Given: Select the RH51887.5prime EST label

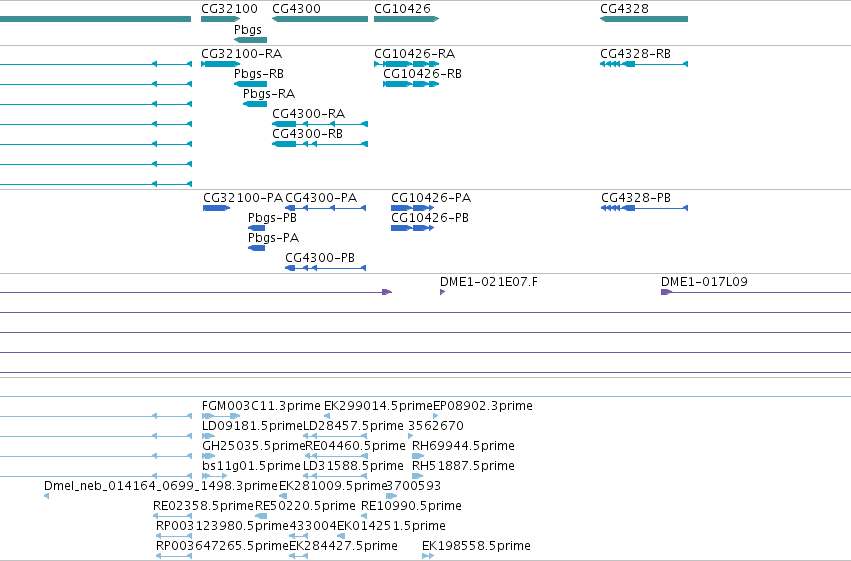Looking at the screenshot, I should click(x=463, y=466).
